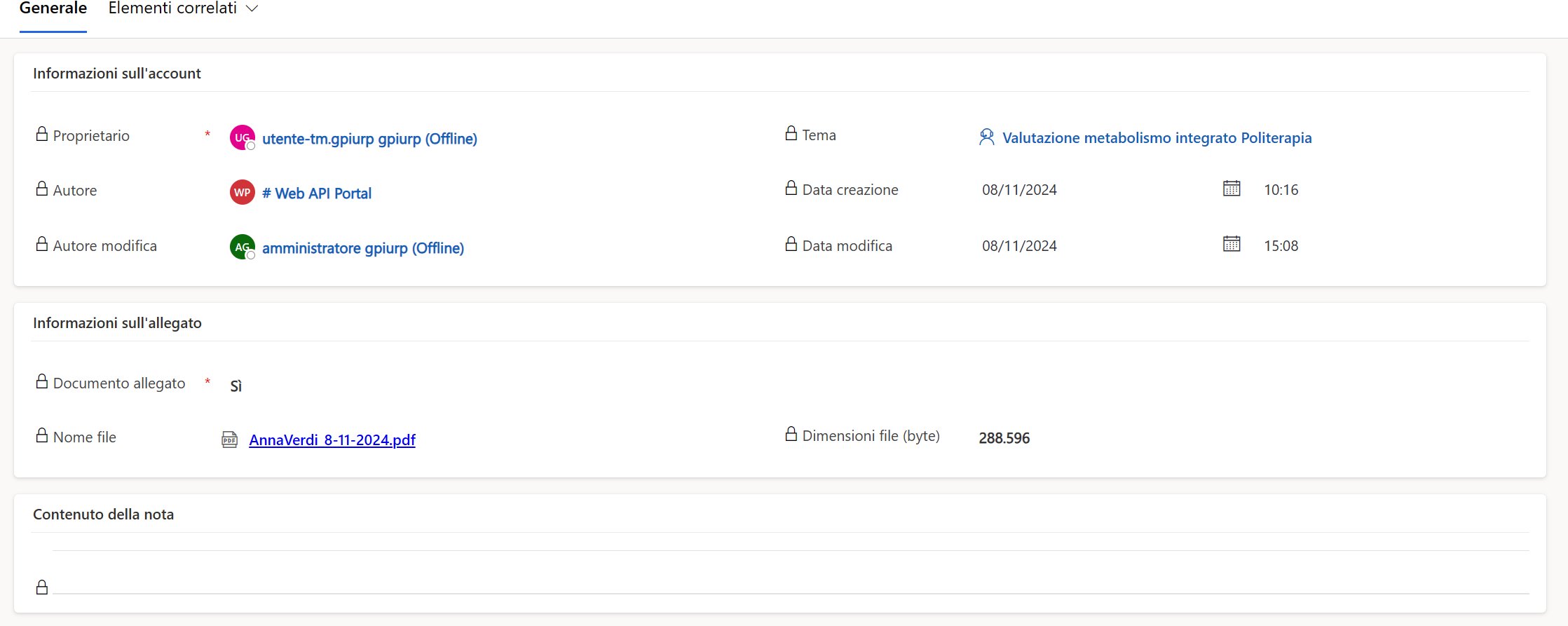Click the WP avatar icon for Autore
Screen dimensions: 1568x626
[242, 192]
